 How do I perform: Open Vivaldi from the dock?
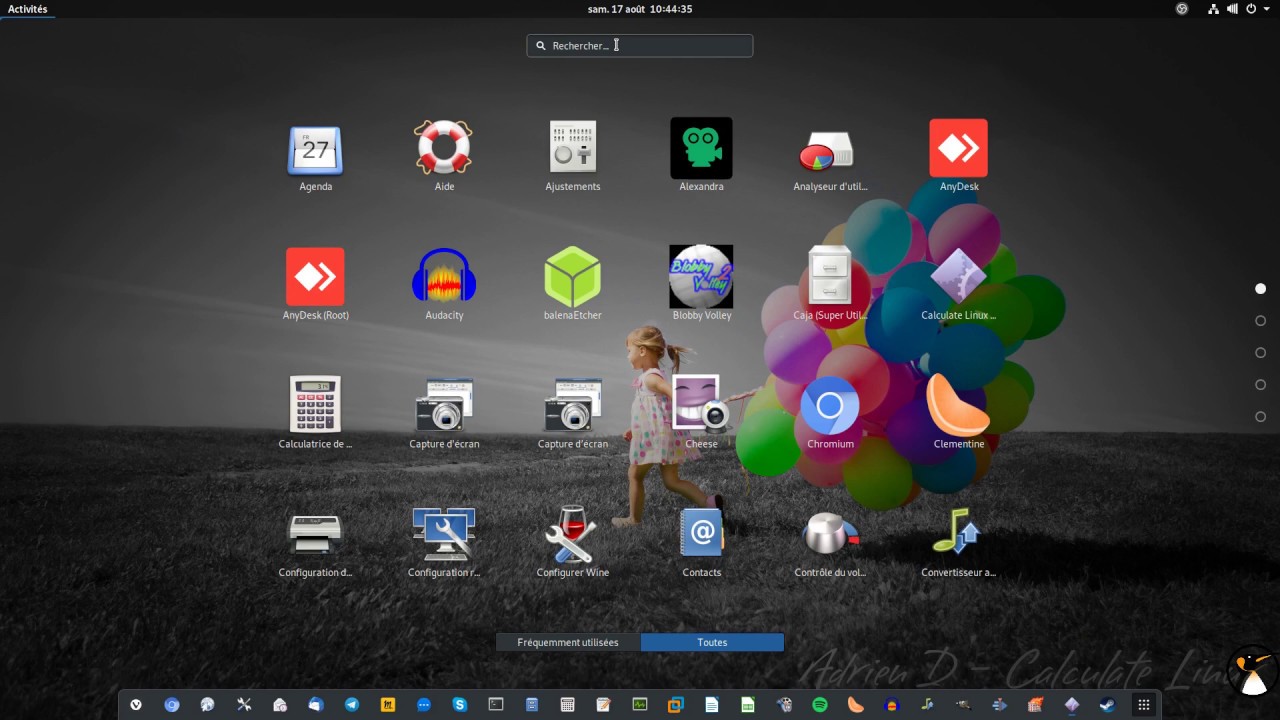[x=136, y=705]
